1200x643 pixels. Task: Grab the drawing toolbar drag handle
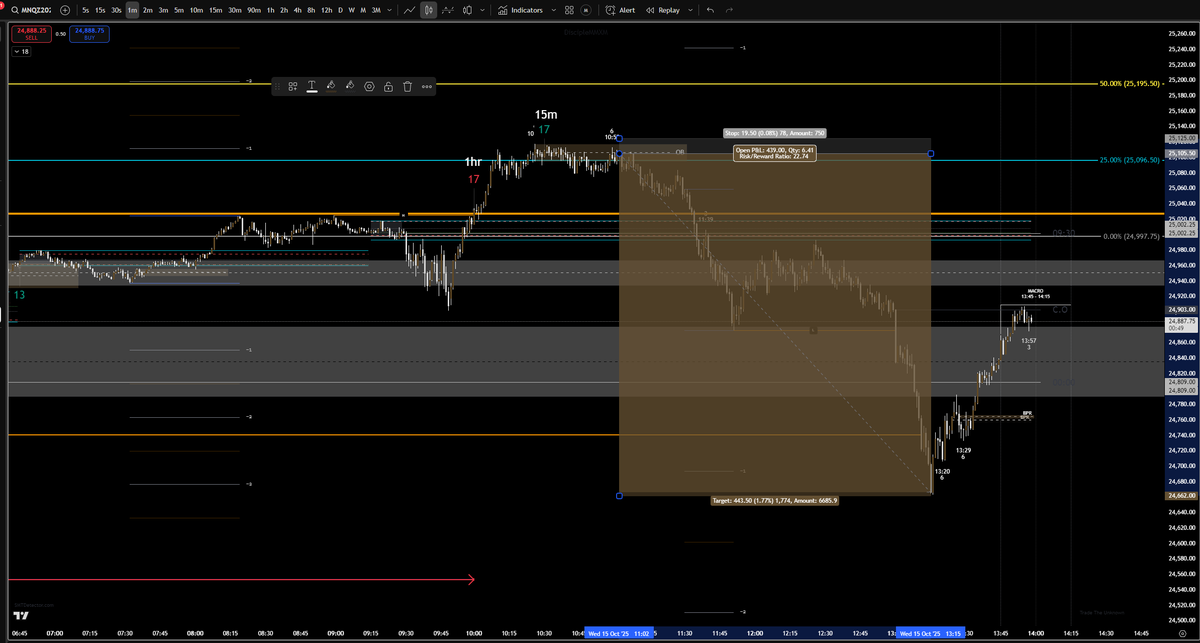click(x=278, y=86)
